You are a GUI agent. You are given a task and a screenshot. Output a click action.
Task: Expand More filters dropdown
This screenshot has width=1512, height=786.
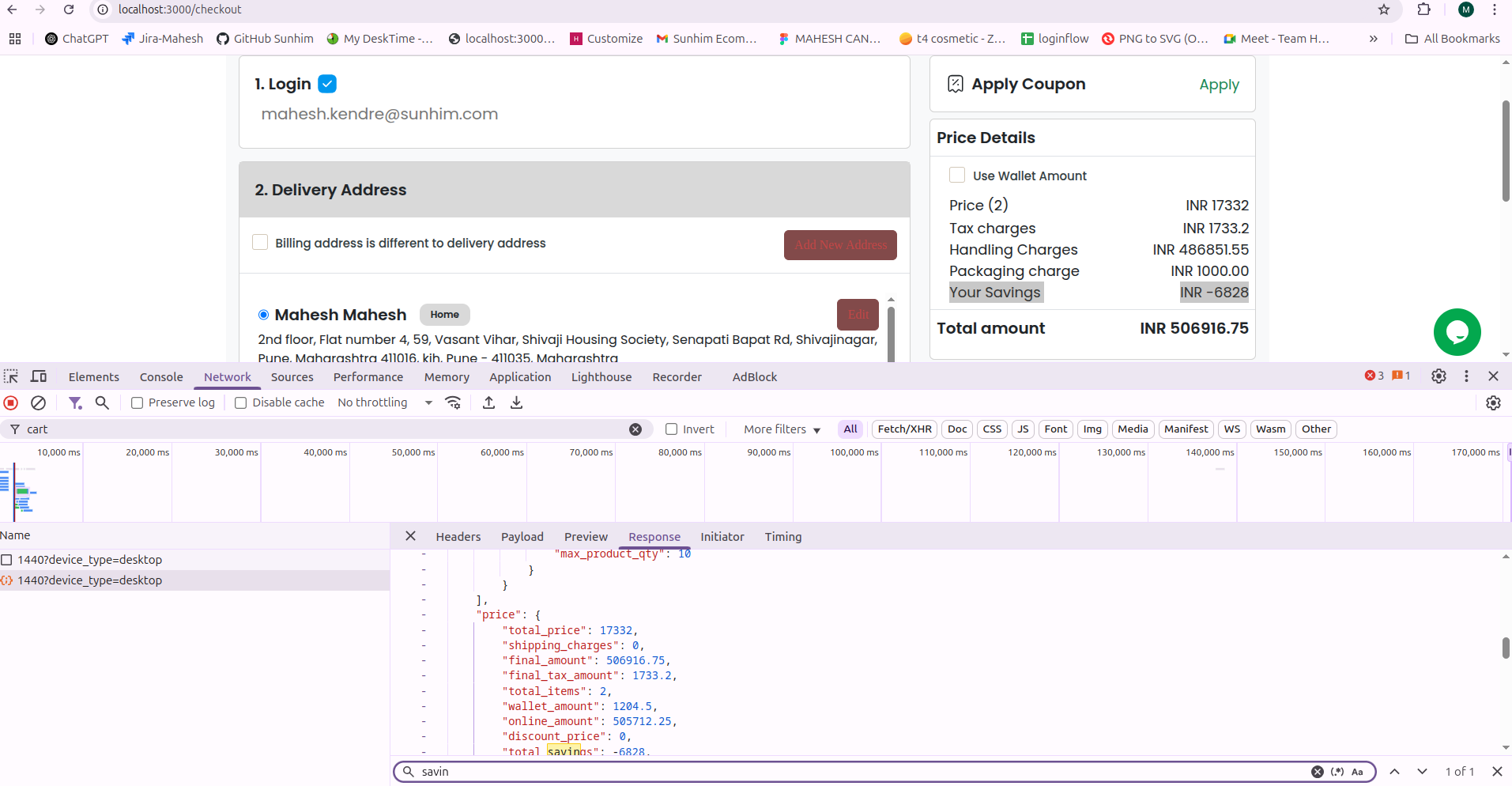point(782,429)
